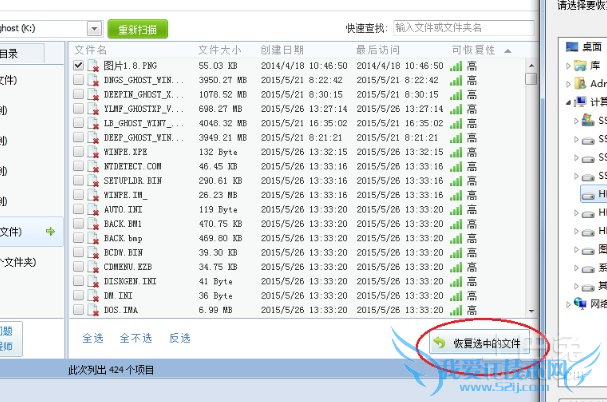Expand the Adm user node in tree
Viewport: 607px width, 402px height.
click(568, 84)
